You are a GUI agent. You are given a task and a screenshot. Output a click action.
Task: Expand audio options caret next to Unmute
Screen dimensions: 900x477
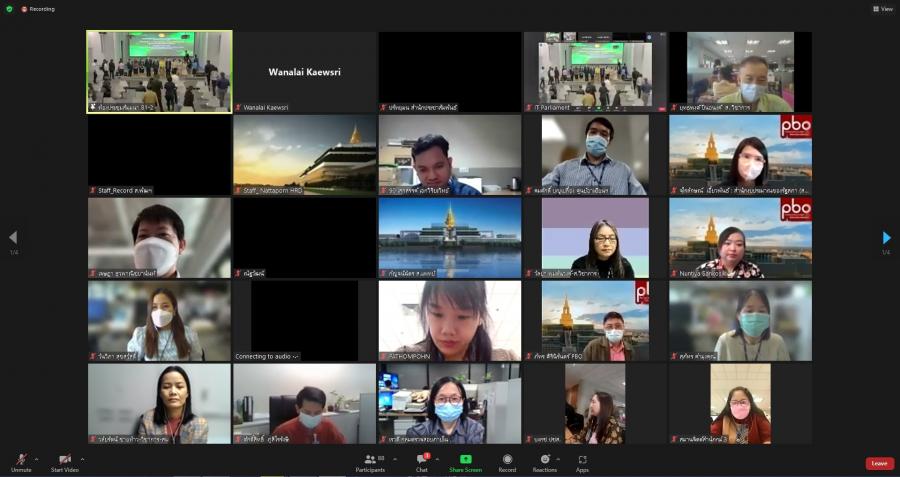click(x=36, y=459)
